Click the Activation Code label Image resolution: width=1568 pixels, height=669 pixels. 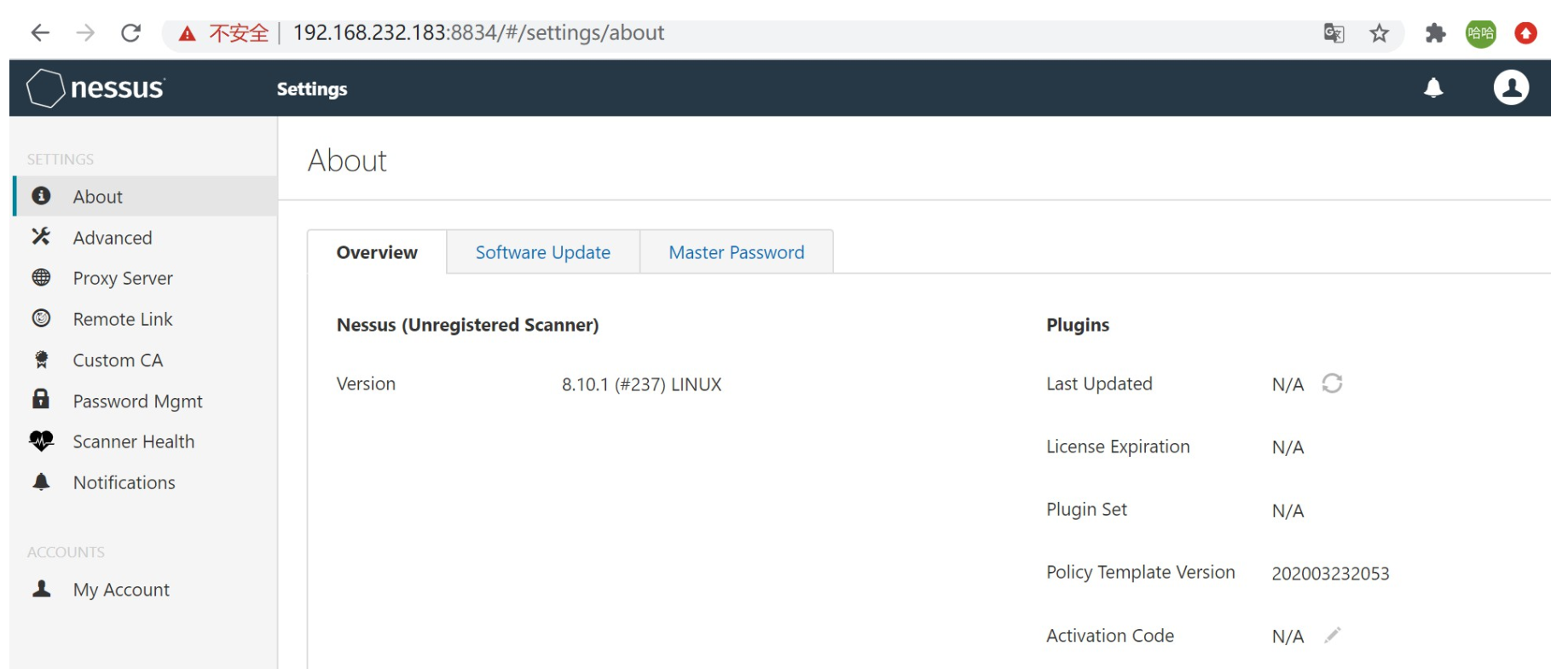pyautogui.click(x=1110, y=635)
